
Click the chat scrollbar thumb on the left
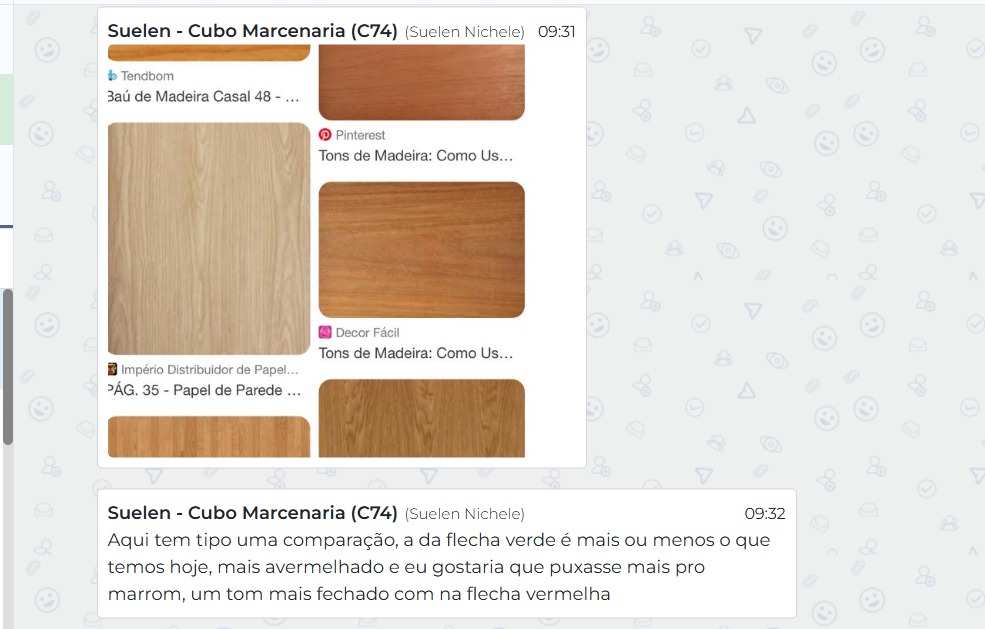8,367
